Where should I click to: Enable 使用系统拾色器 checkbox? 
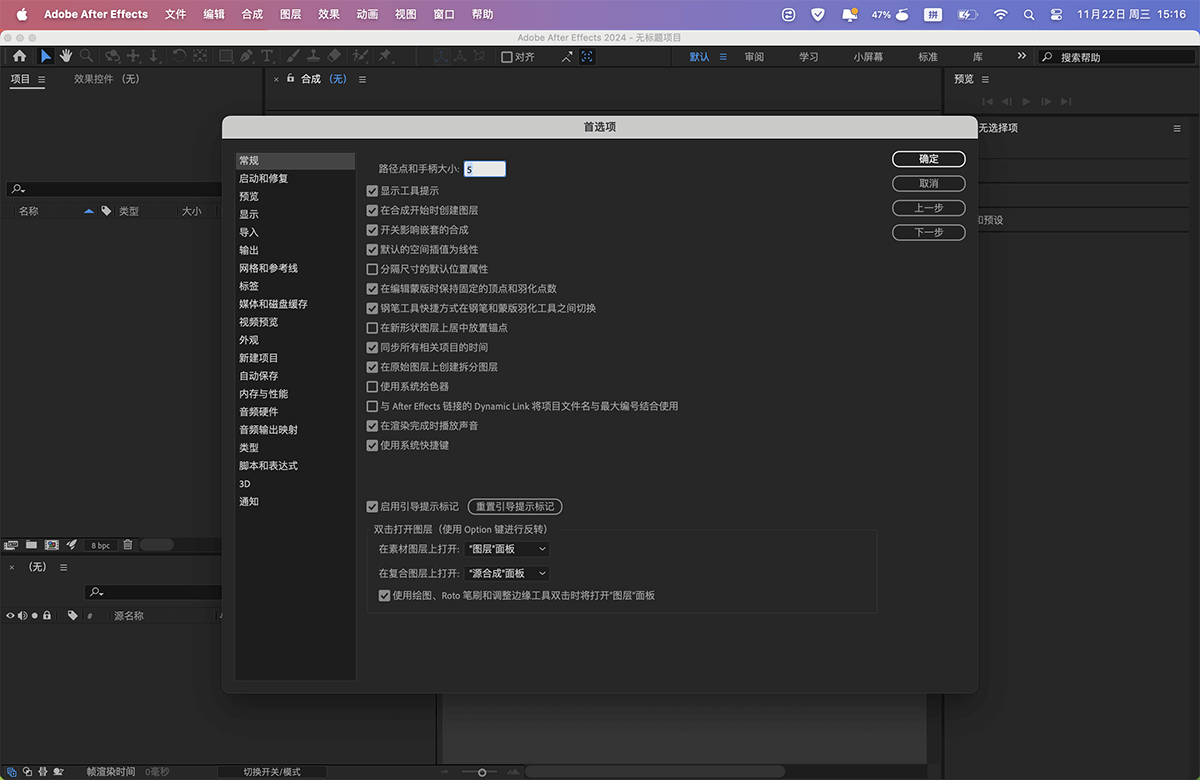coord(373,387)
